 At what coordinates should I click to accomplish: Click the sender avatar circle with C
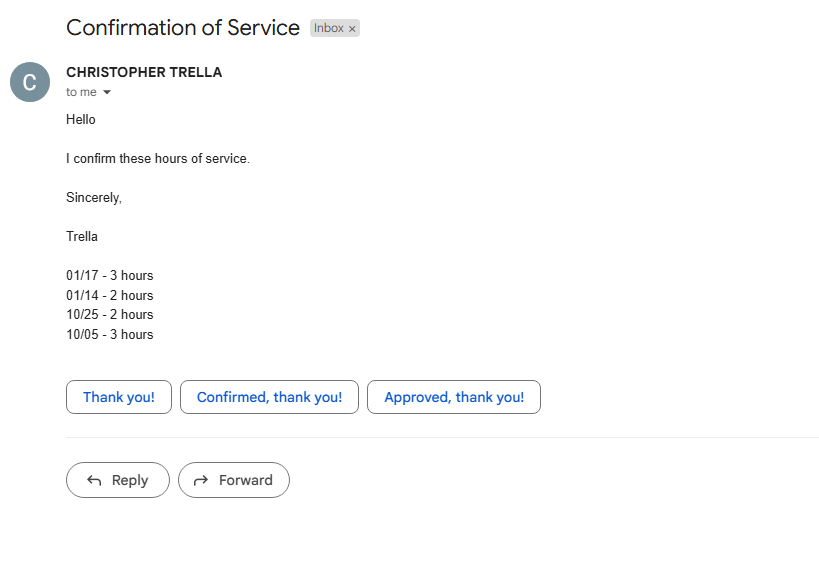point(30,82)
